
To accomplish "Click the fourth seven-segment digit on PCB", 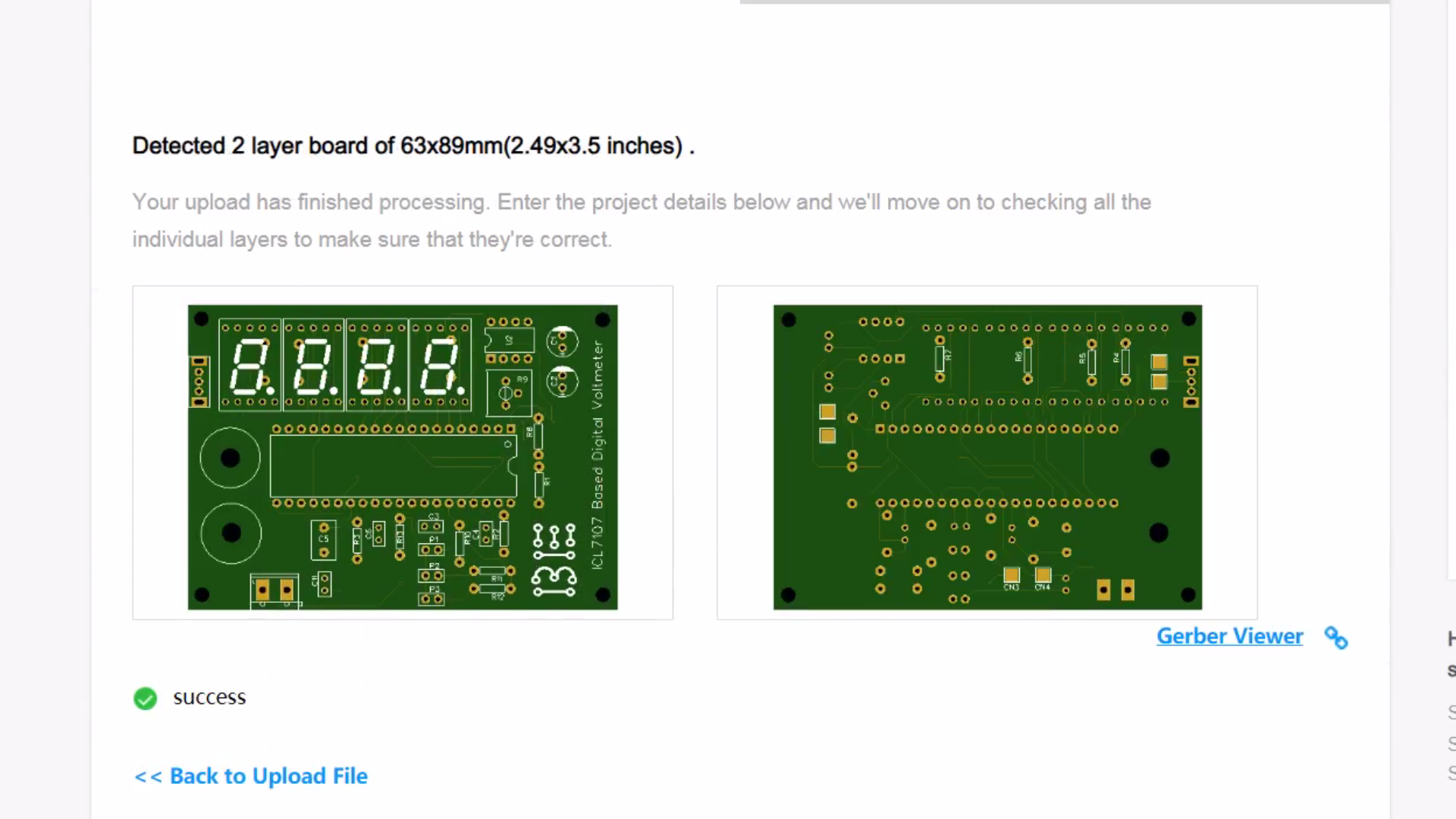I will click(x=440, y=366).
